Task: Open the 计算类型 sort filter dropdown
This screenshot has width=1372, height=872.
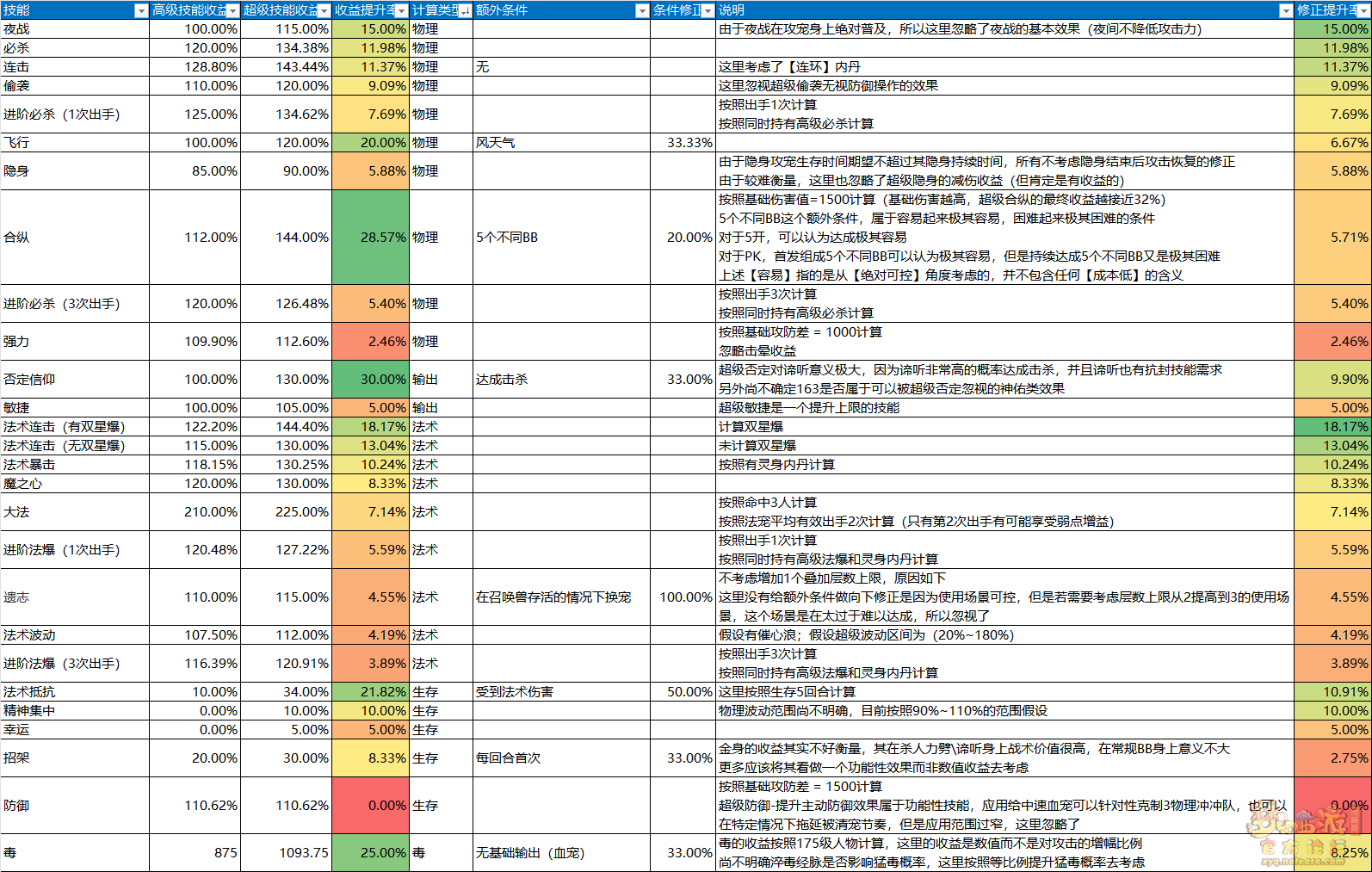Action: pyautogui.click(x=465, y=11)
